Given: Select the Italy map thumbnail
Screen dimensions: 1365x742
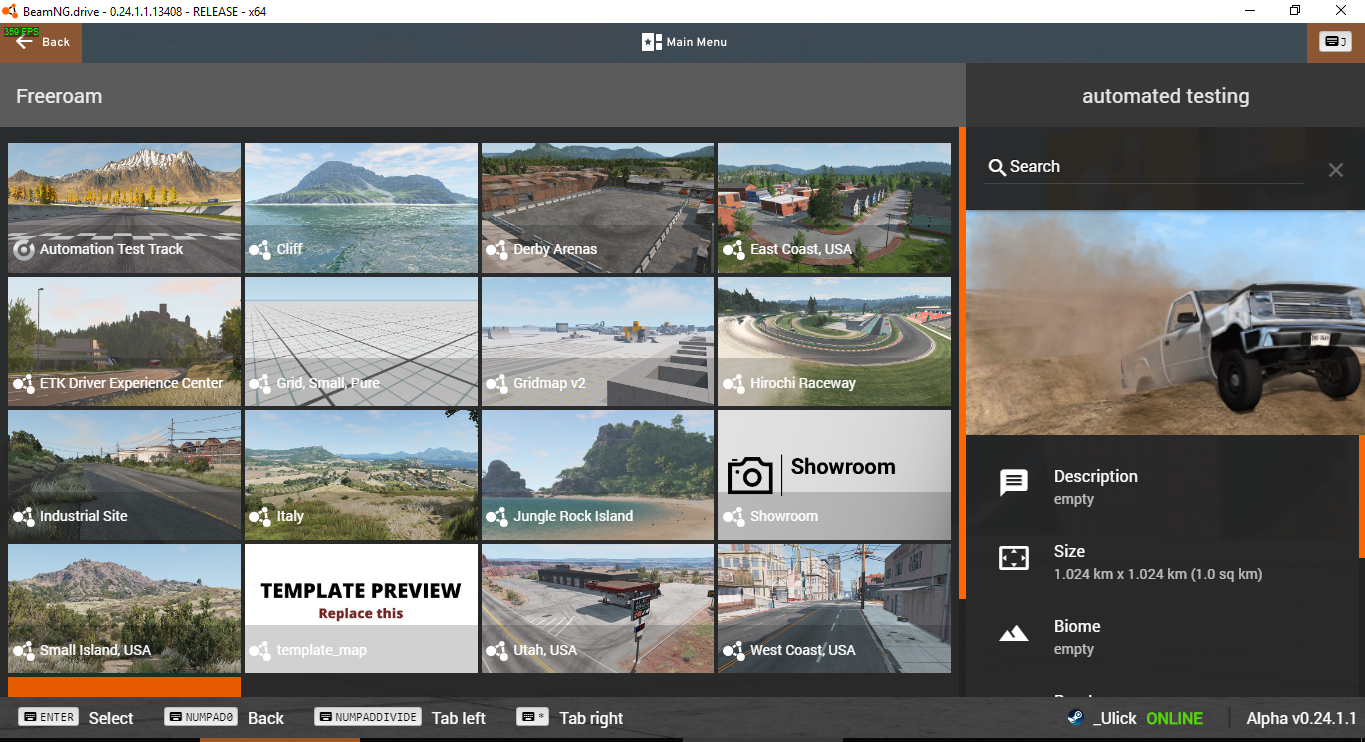Looking at the screenshot, I should point(361,475).
